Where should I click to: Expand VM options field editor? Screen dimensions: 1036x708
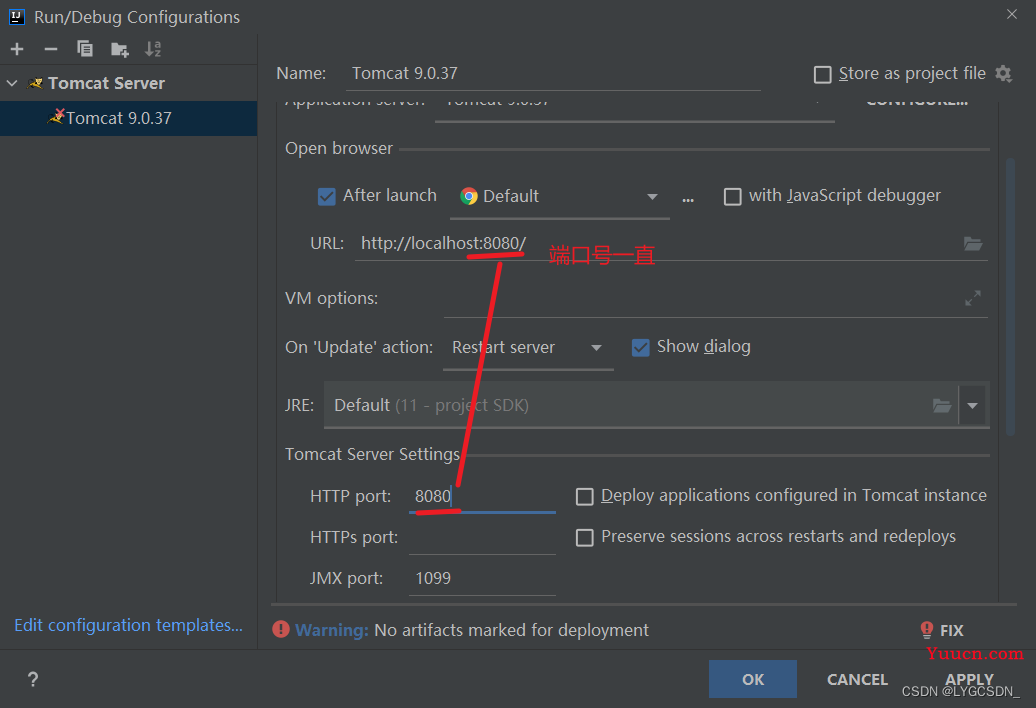(x=973, y=298)
